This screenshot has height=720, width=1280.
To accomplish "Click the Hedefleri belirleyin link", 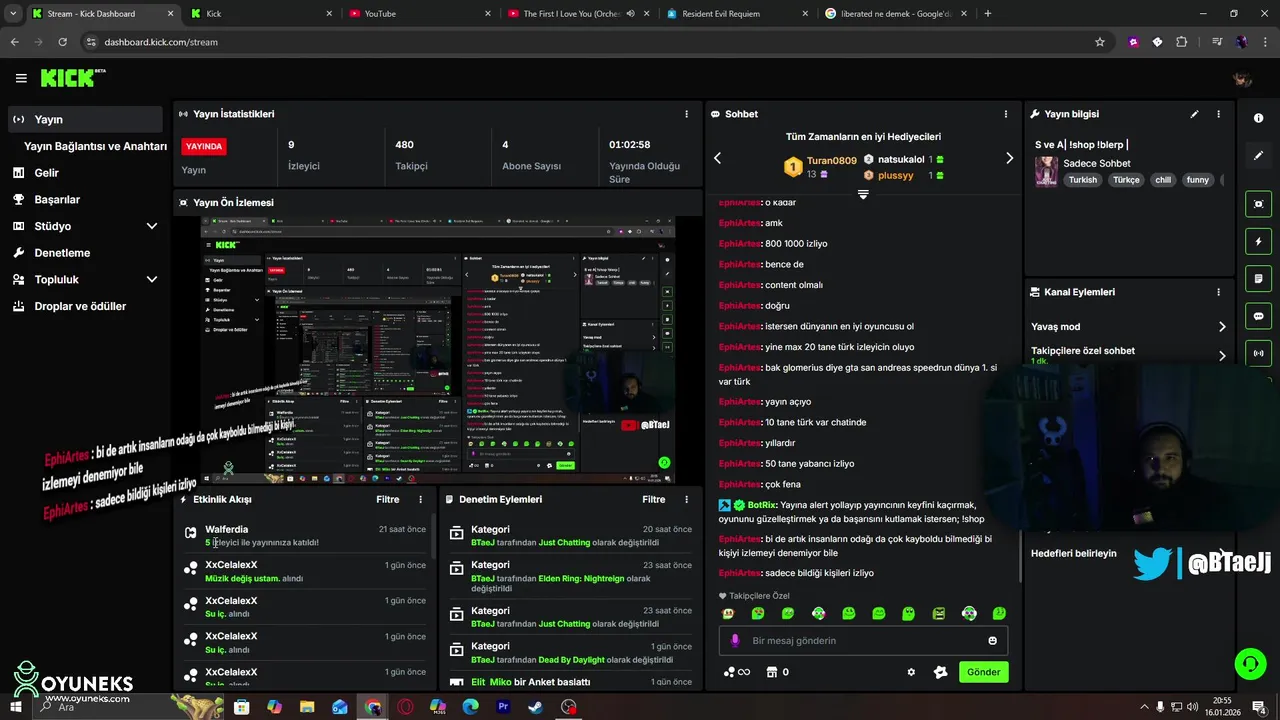I will 1074,553.
